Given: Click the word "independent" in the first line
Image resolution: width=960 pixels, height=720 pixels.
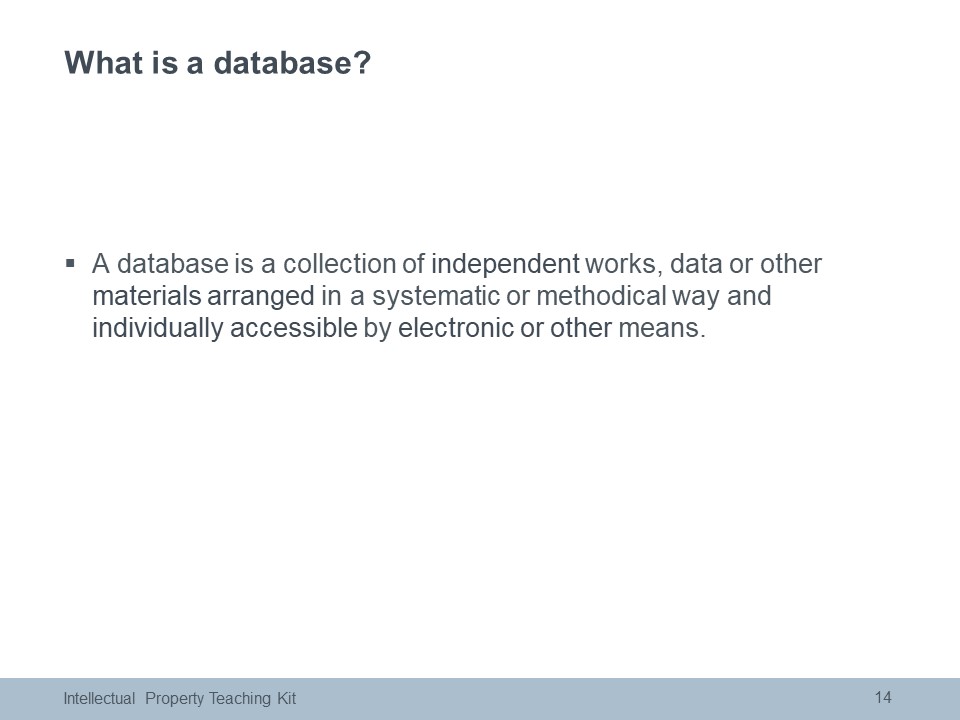Looking at the screenshot, I should tap(504, 264).
